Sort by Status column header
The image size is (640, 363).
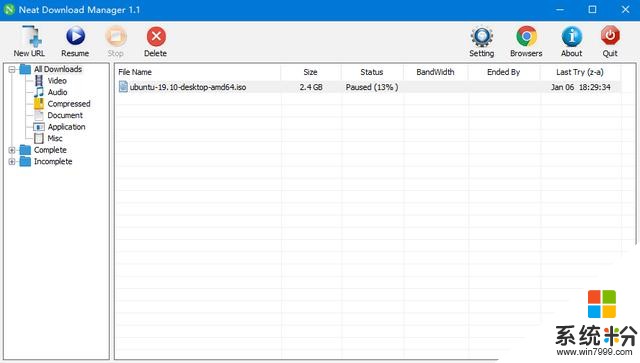[x=372, y=72]
